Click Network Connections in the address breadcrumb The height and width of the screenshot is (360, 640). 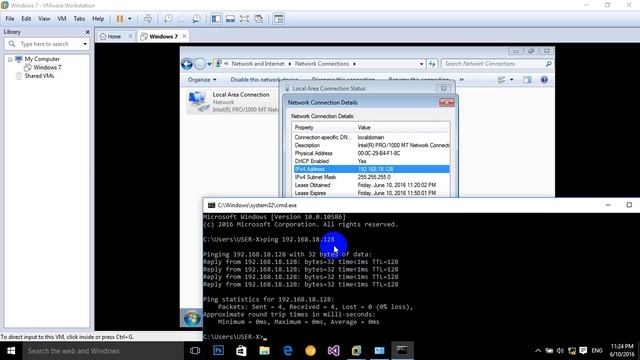[322, 64]
